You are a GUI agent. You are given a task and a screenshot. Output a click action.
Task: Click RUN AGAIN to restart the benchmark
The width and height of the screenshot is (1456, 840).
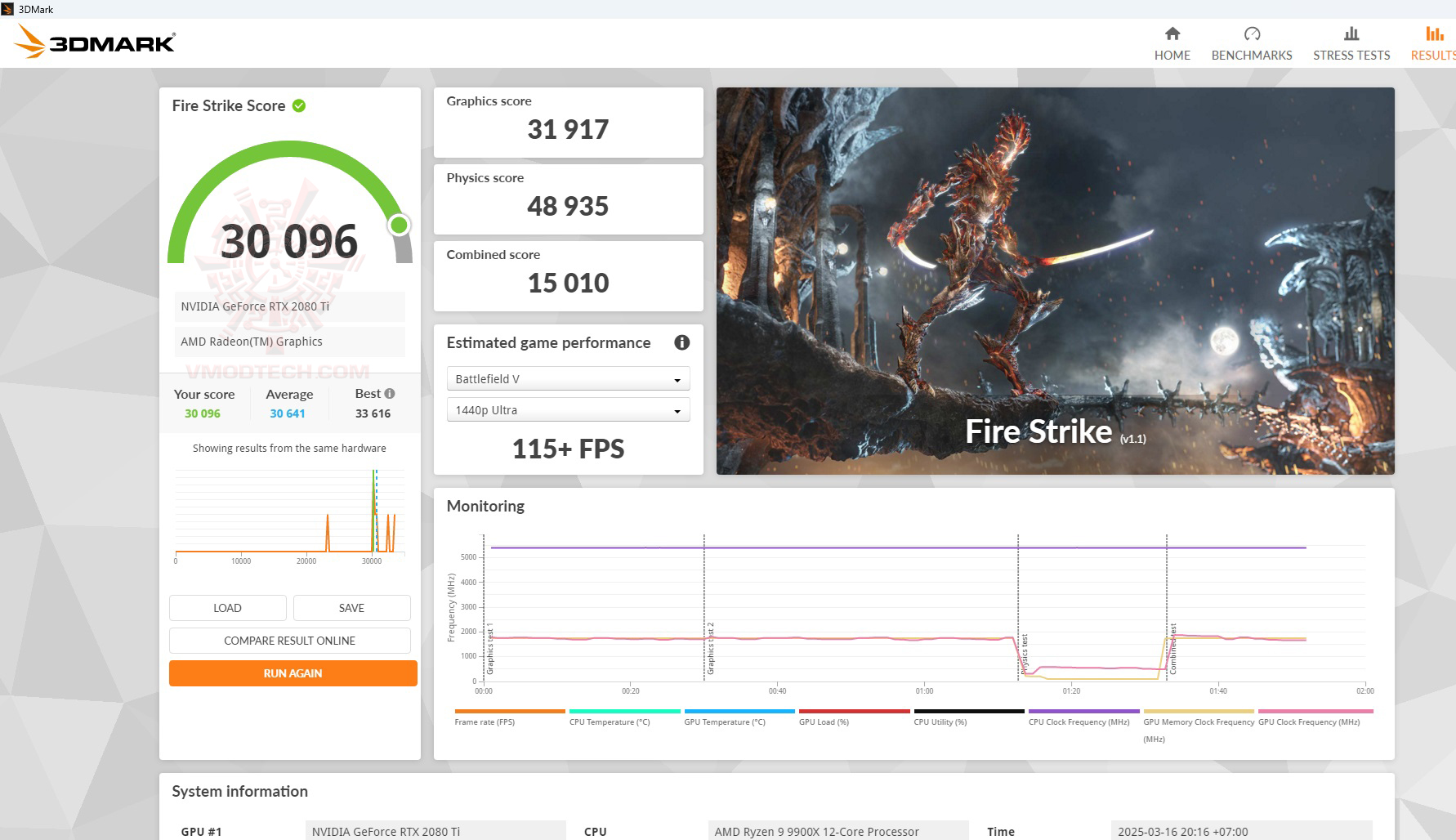click(292, 672)
